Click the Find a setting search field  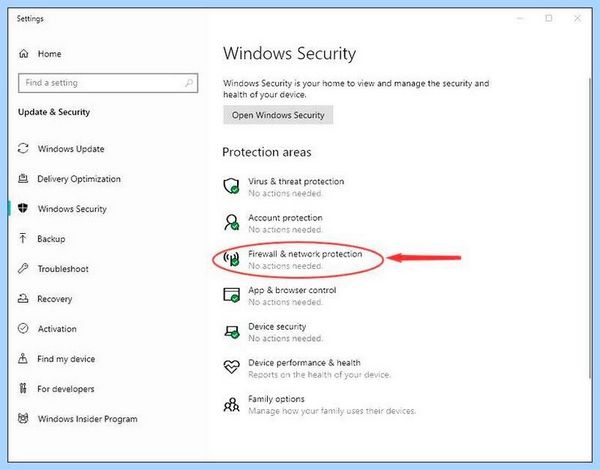coord(108,83)
